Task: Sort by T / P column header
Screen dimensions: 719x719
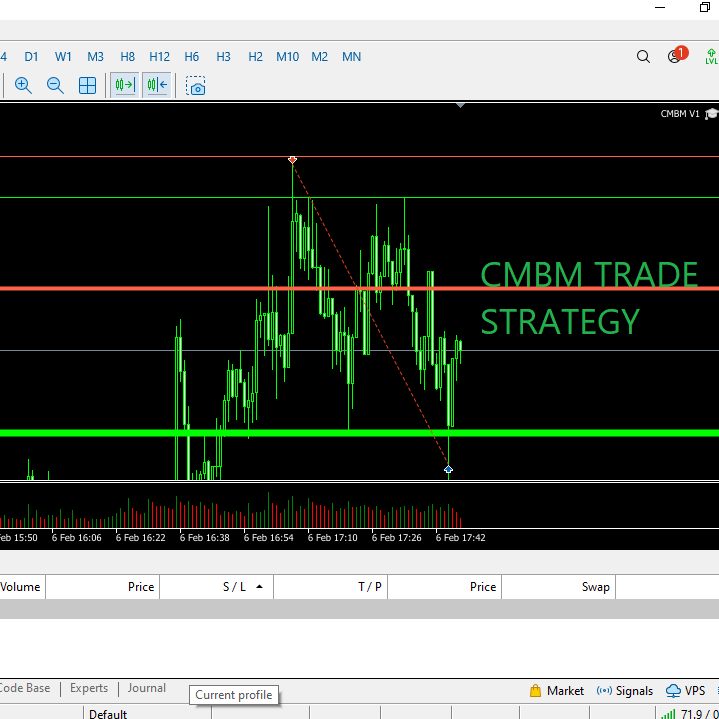Action: [331, 587]
